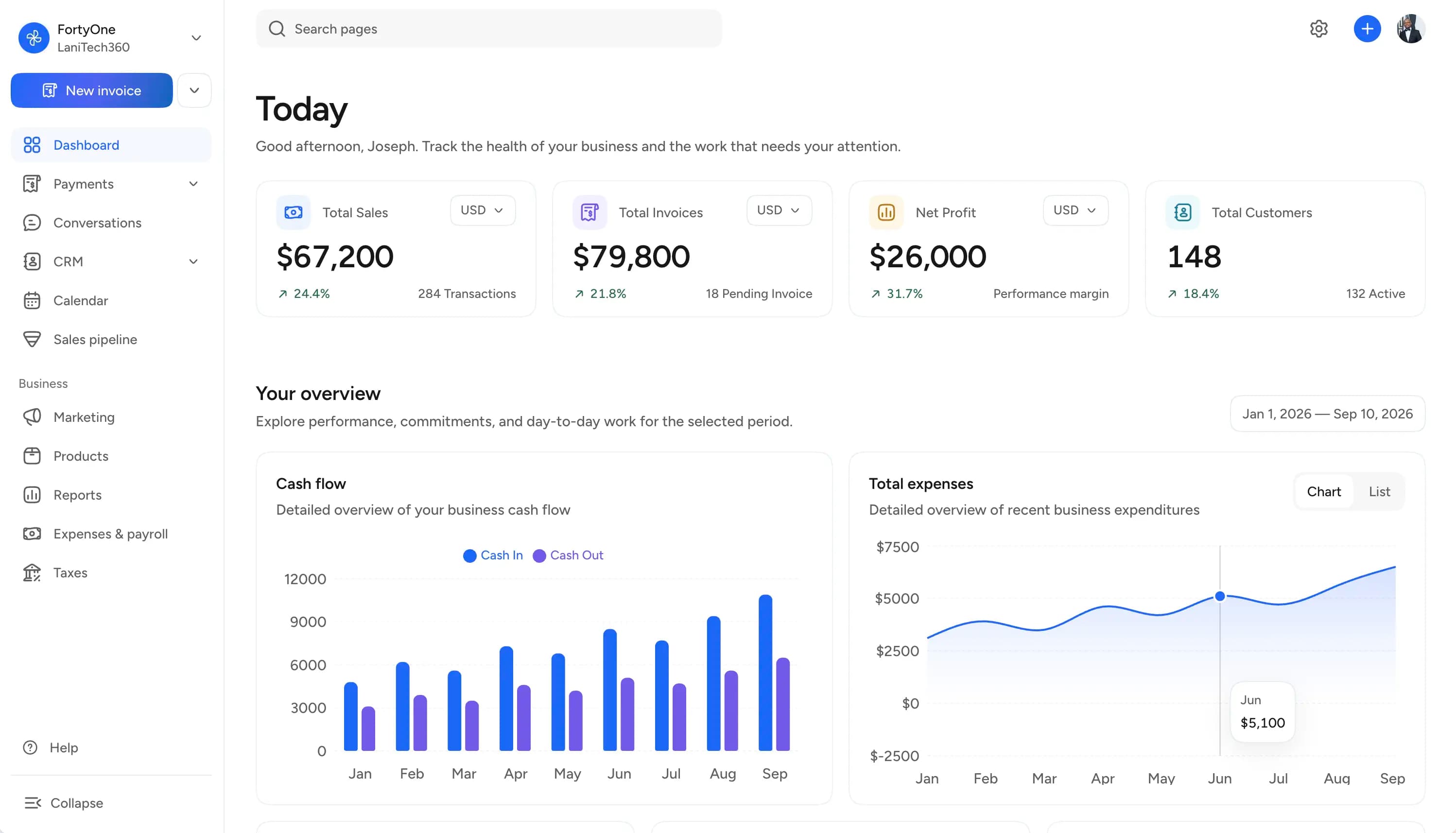1456x833 pixels.
Task: Open dropdown arrow beside New invoice
Action: coord(194,90)
